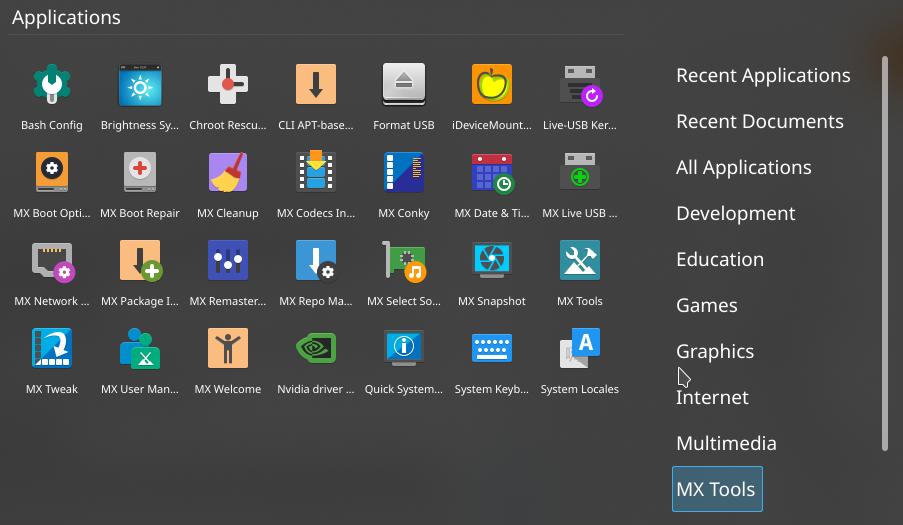Launch MX Package Installer

coord(141,260)
